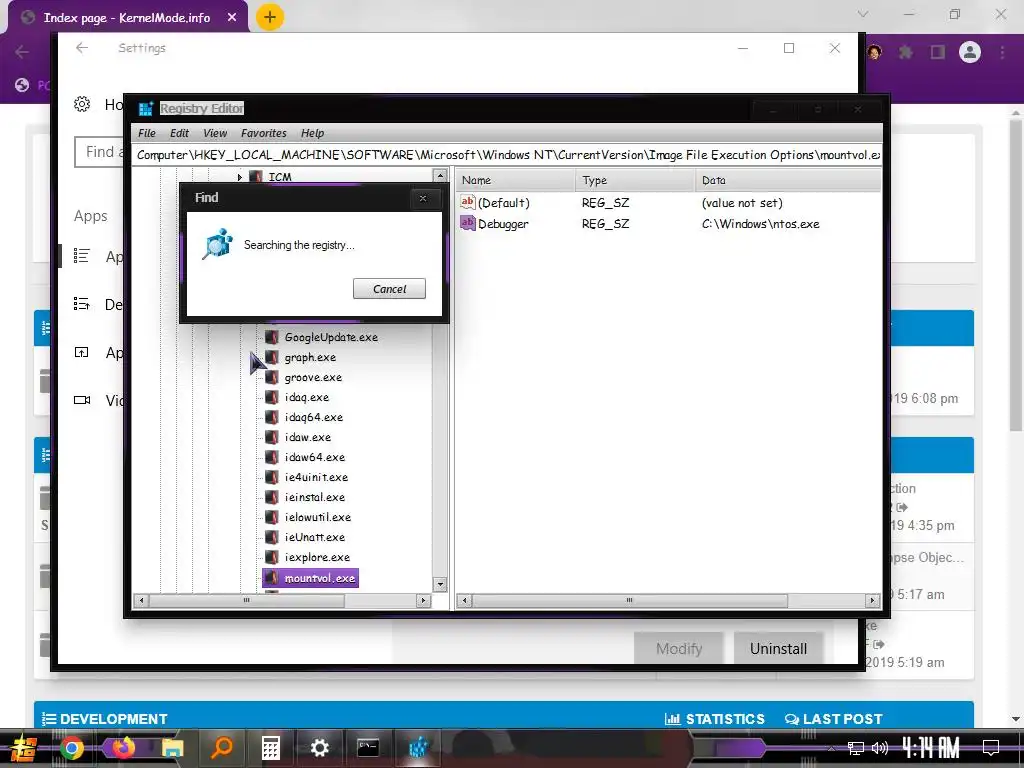This screenshot has height=768, width=1024.
Task: Sort values by the Type column
Action: (x=635, y=180)
